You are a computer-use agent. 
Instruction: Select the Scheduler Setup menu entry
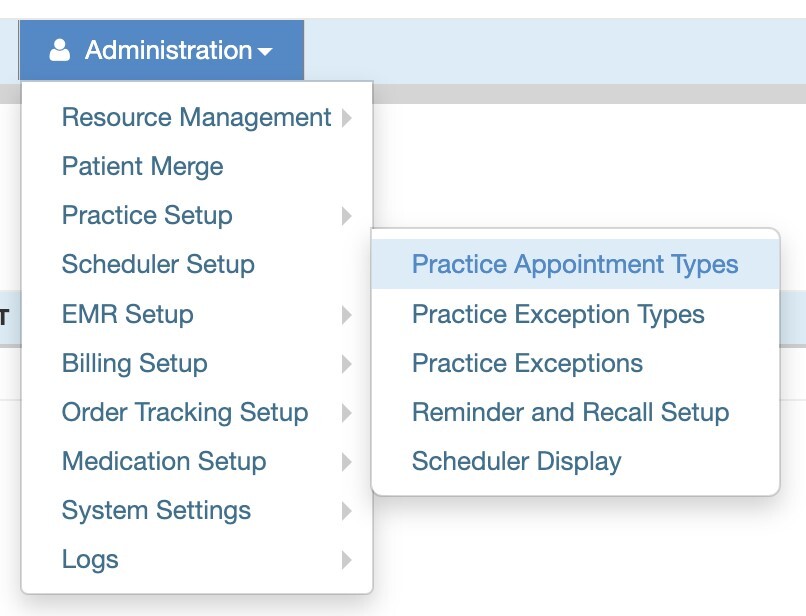pyautogui.click(x=158, y=265)
